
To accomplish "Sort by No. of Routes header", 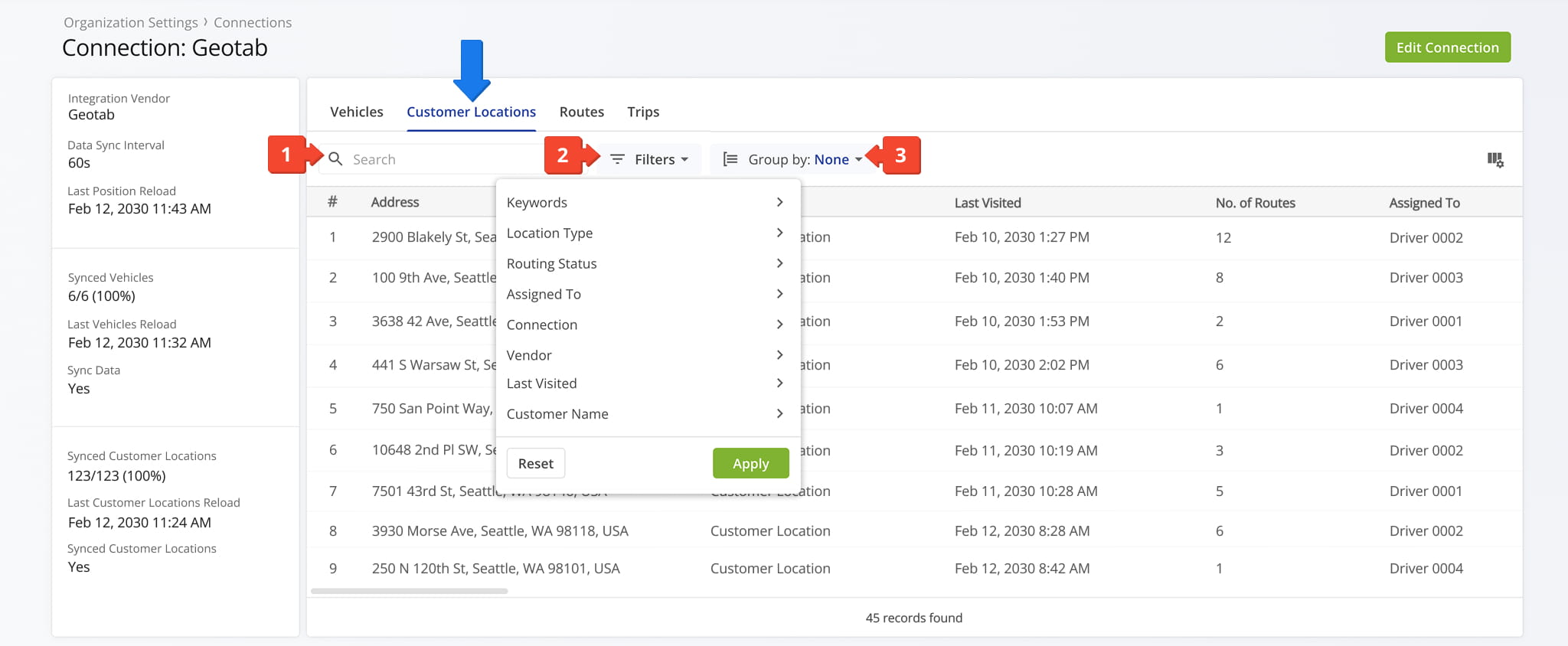I will click(x=1256, y=203).
